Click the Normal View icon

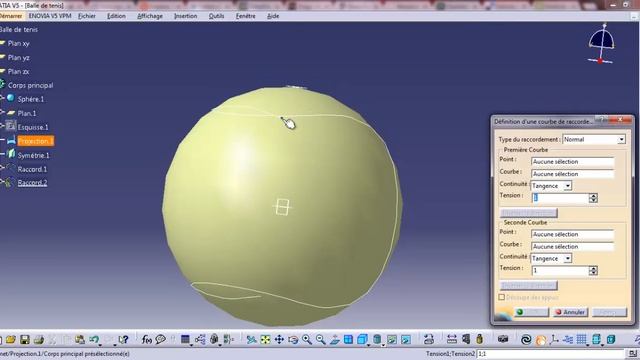(x=335, y=340)
